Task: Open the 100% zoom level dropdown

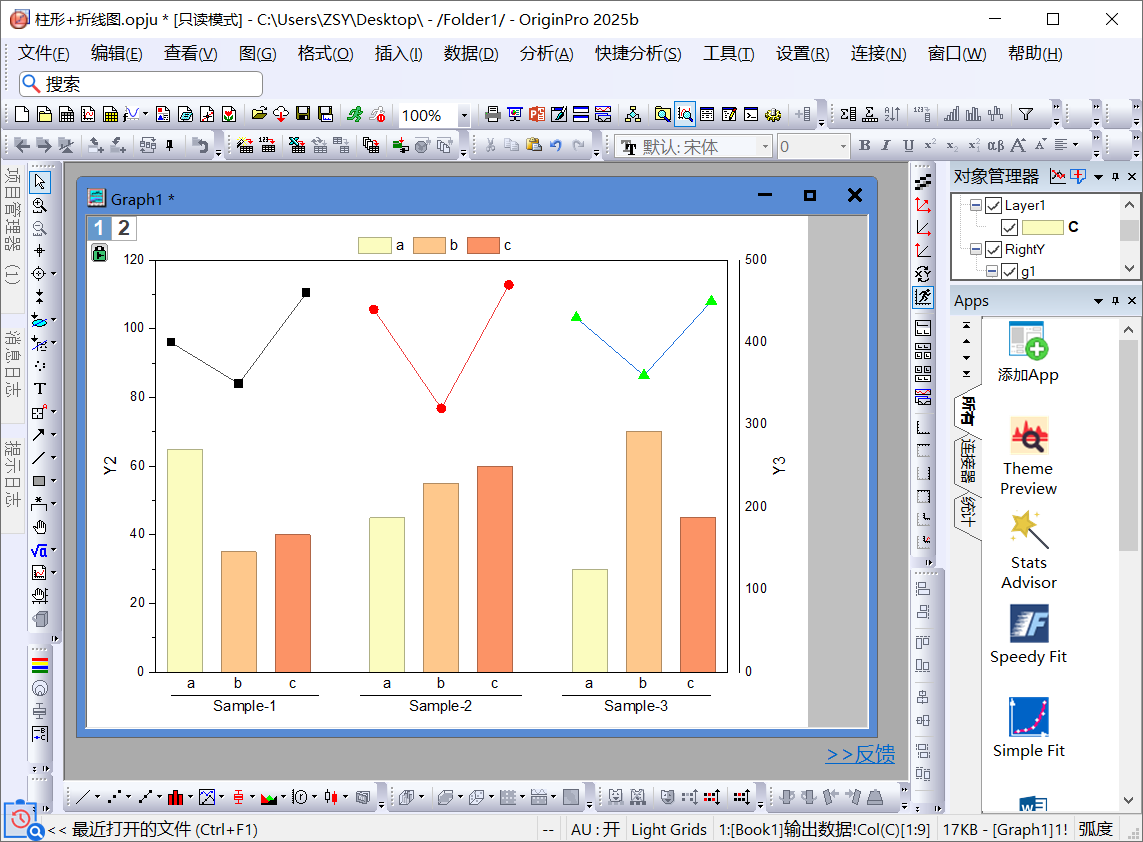Action: pyautogui.click(x=464, y=116)
